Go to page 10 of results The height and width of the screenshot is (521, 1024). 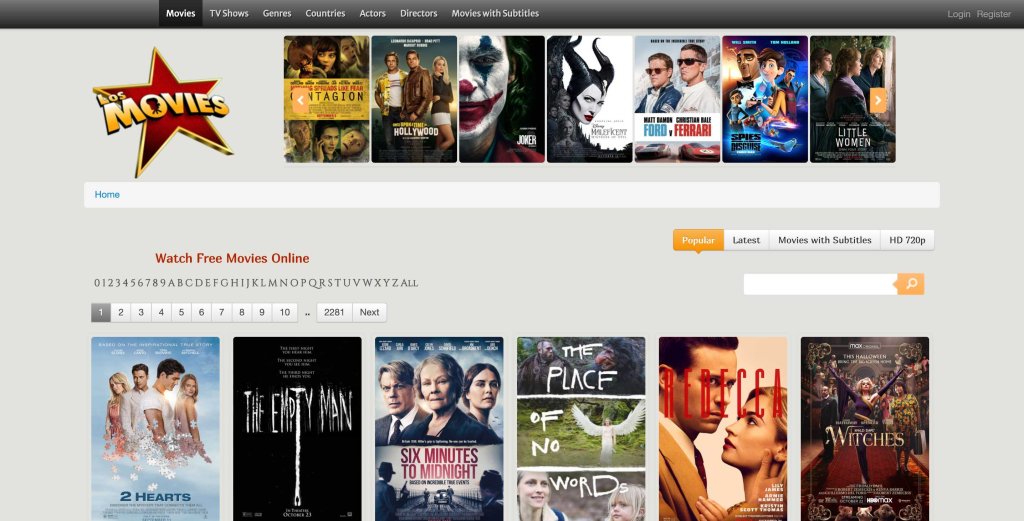[285, 312]
